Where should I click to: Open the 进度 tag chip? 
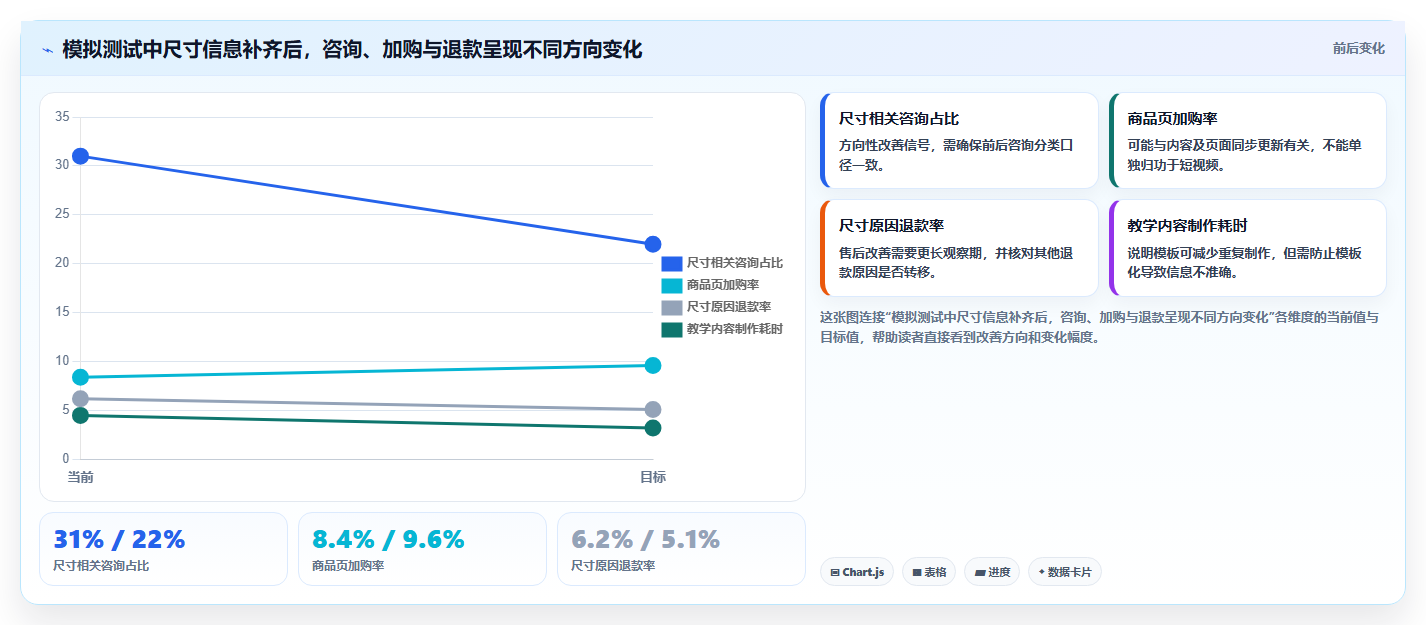[x=992, y=572]
